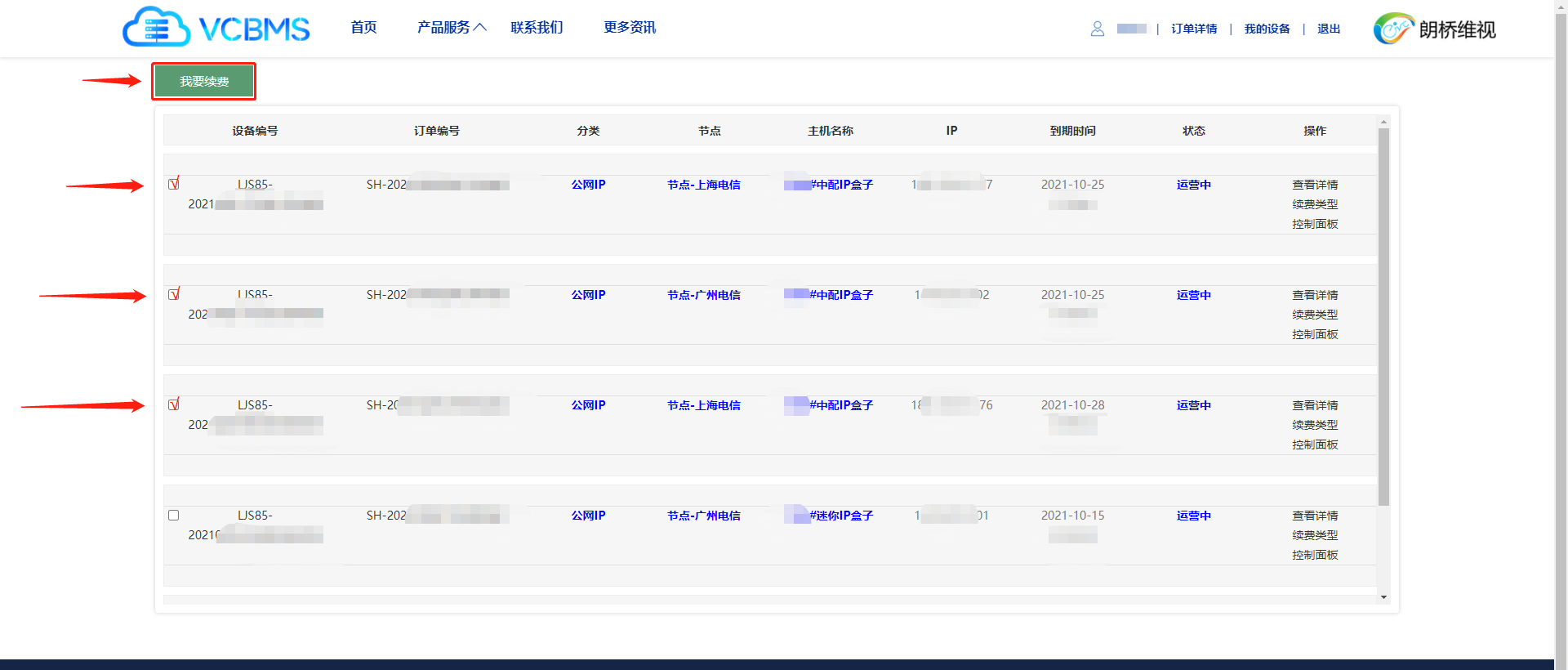Screen dimensions: 1568x670
Task: Click 节点-广州电信 in the fourth row
Action: coord(703,516)
